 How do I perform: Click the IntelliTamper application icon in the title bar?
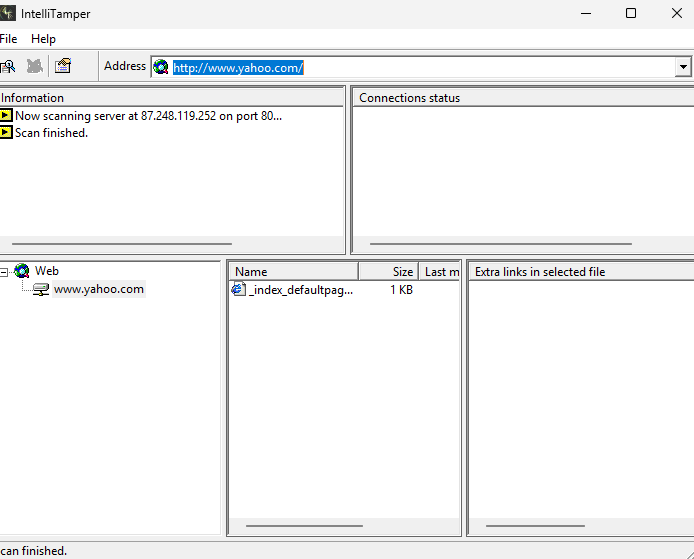(8, 13)
